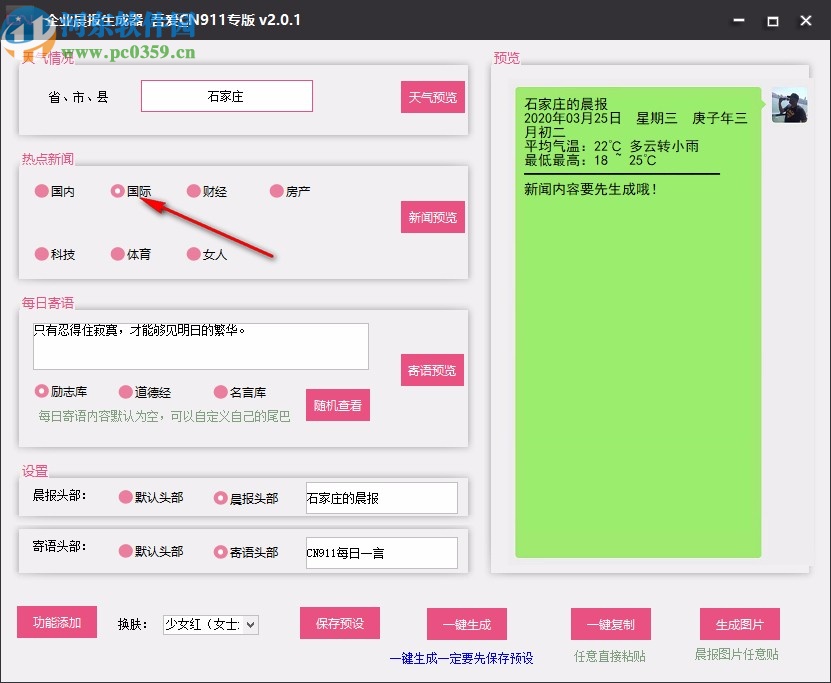
Task: Click the 生成图片 generate image button
Action: [x=739, y=623]
